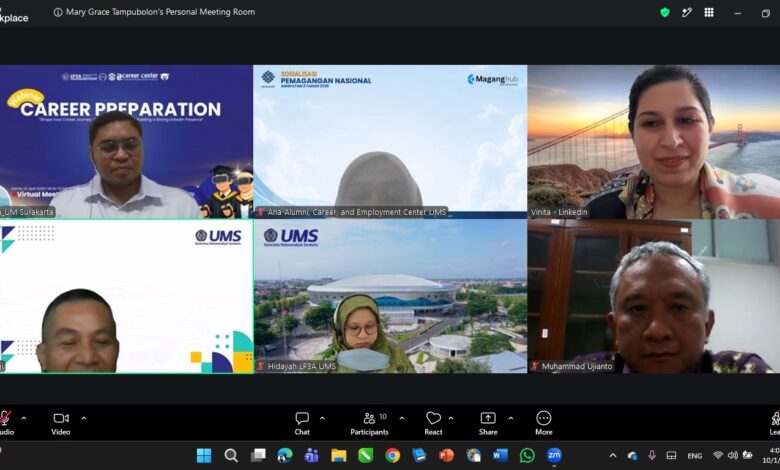Launch Google Chrome from taskbar
Screen dimensions: 780x470
(392, 455)
